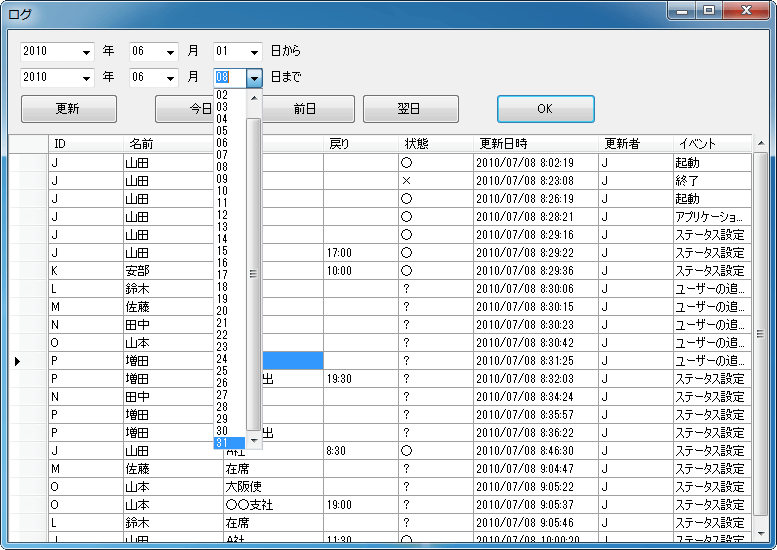Click dropdown list scroll down arrow
Viewport: 777px width, 550px height.
click(x=254, y=440)
